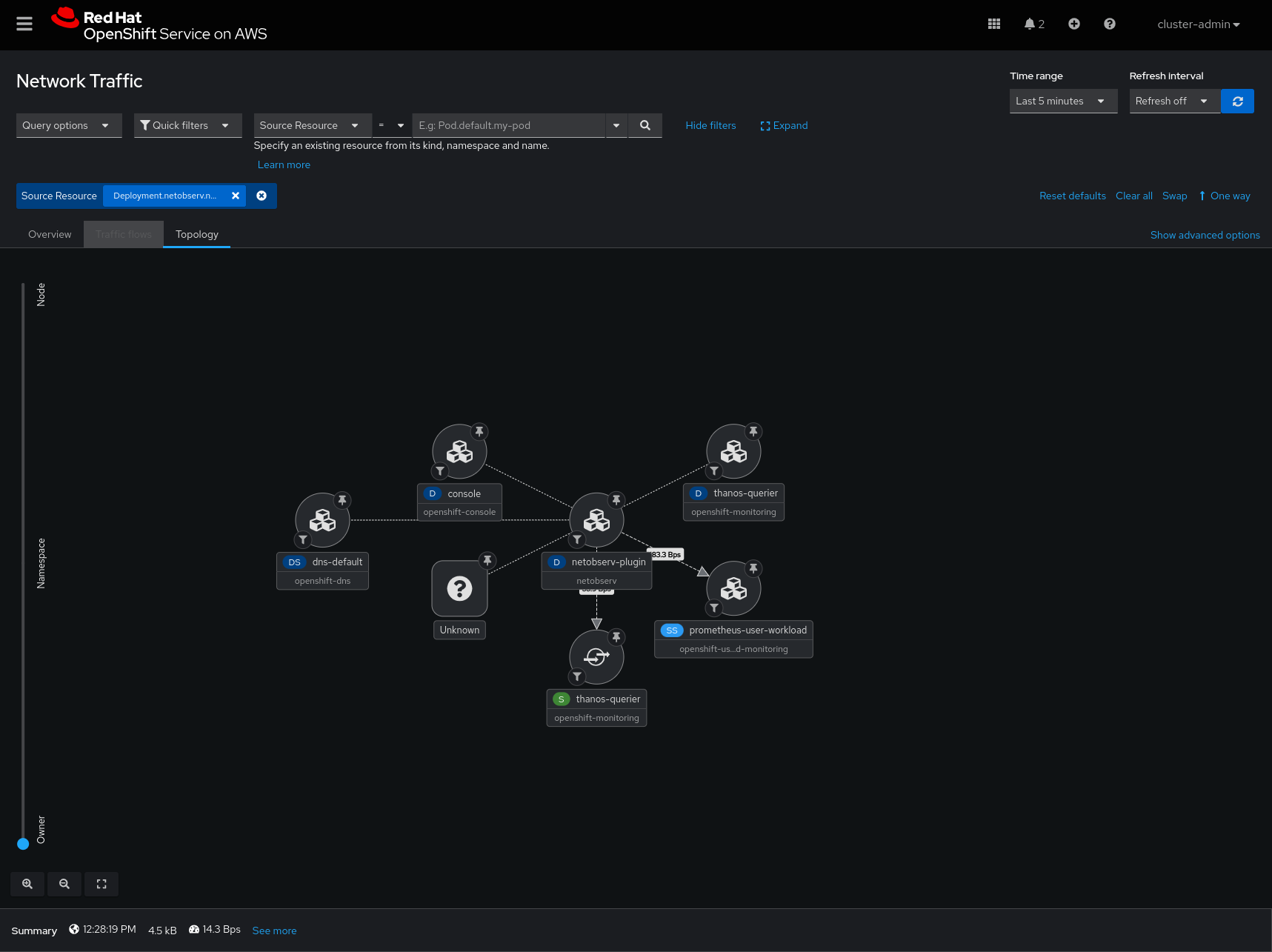This screenshot has height=952, width=1272.
Task: Click the scope slider Owner handle
Action: click(x=23, y=844)
